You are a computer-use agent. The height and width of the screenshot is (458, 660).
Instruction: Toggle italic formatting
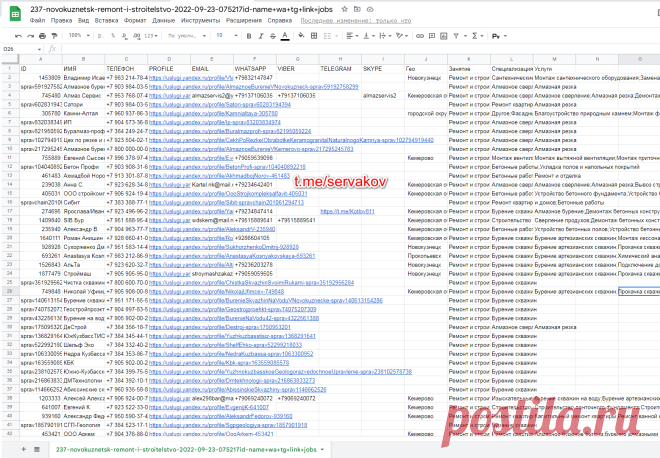[x=261, y=36]
